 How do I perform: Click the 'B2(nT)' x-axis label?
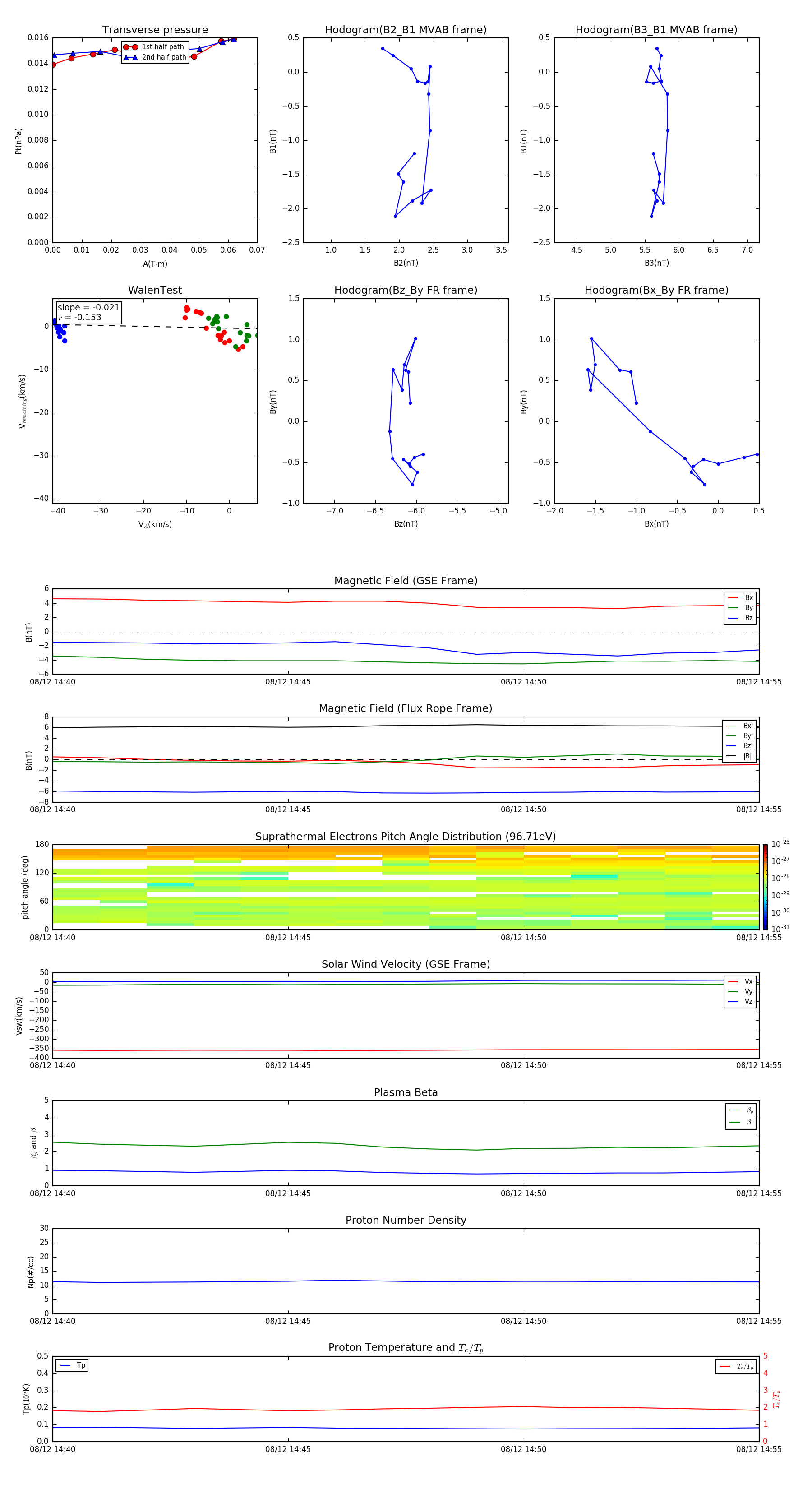[406, 263]
